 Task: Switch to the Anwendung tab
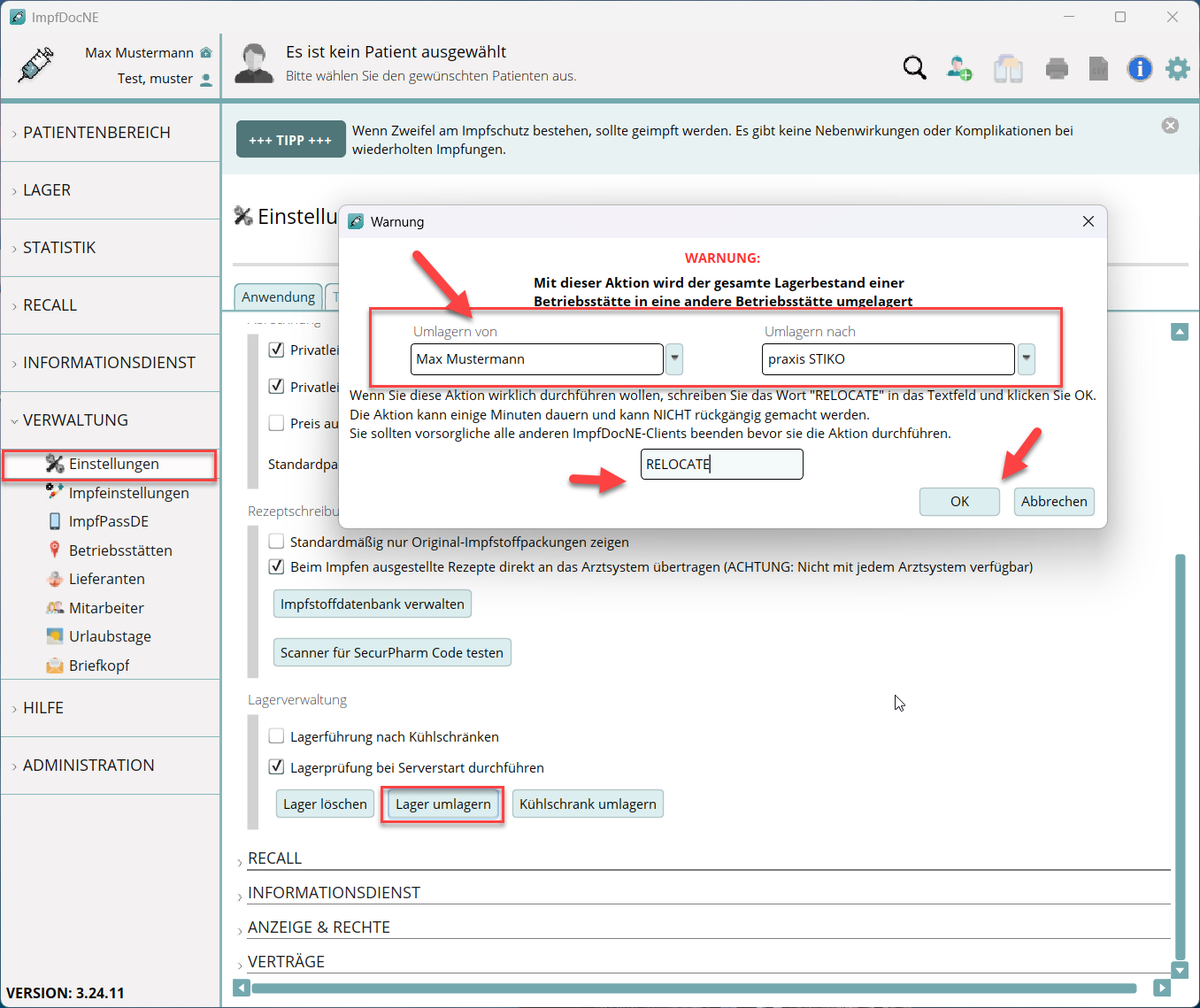pos(278,297)
